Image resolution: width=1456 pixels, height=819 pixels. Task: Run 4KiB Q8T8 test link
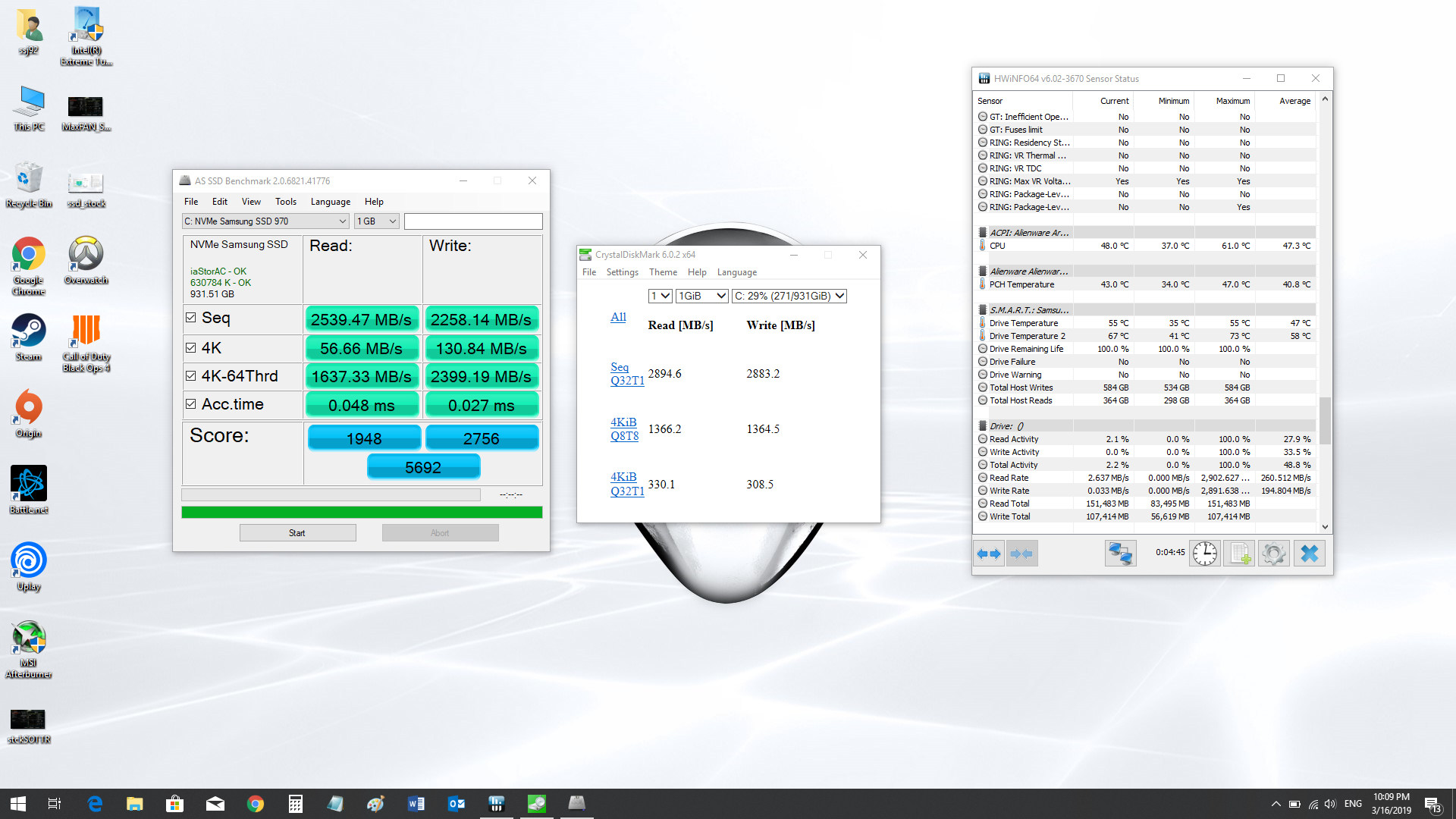click(x=624, y=429)
